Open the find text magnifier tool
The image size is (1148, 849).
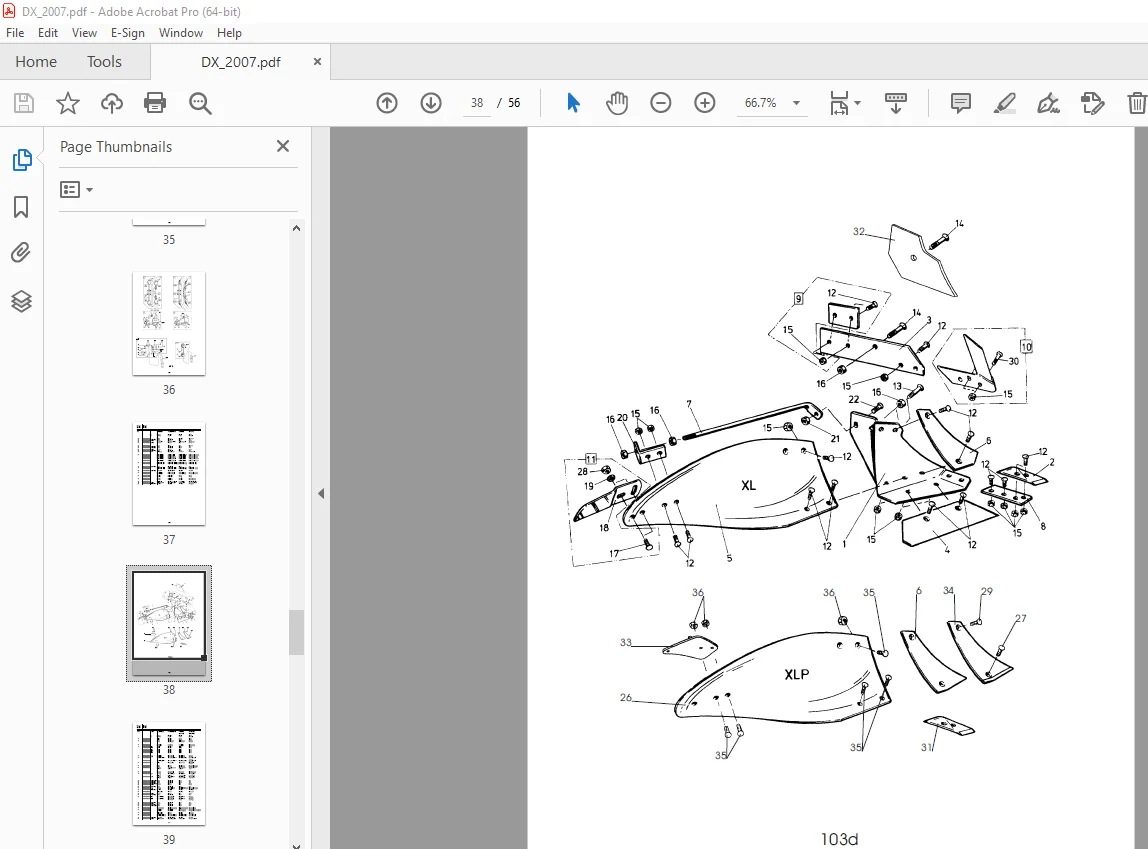point(200,103)
